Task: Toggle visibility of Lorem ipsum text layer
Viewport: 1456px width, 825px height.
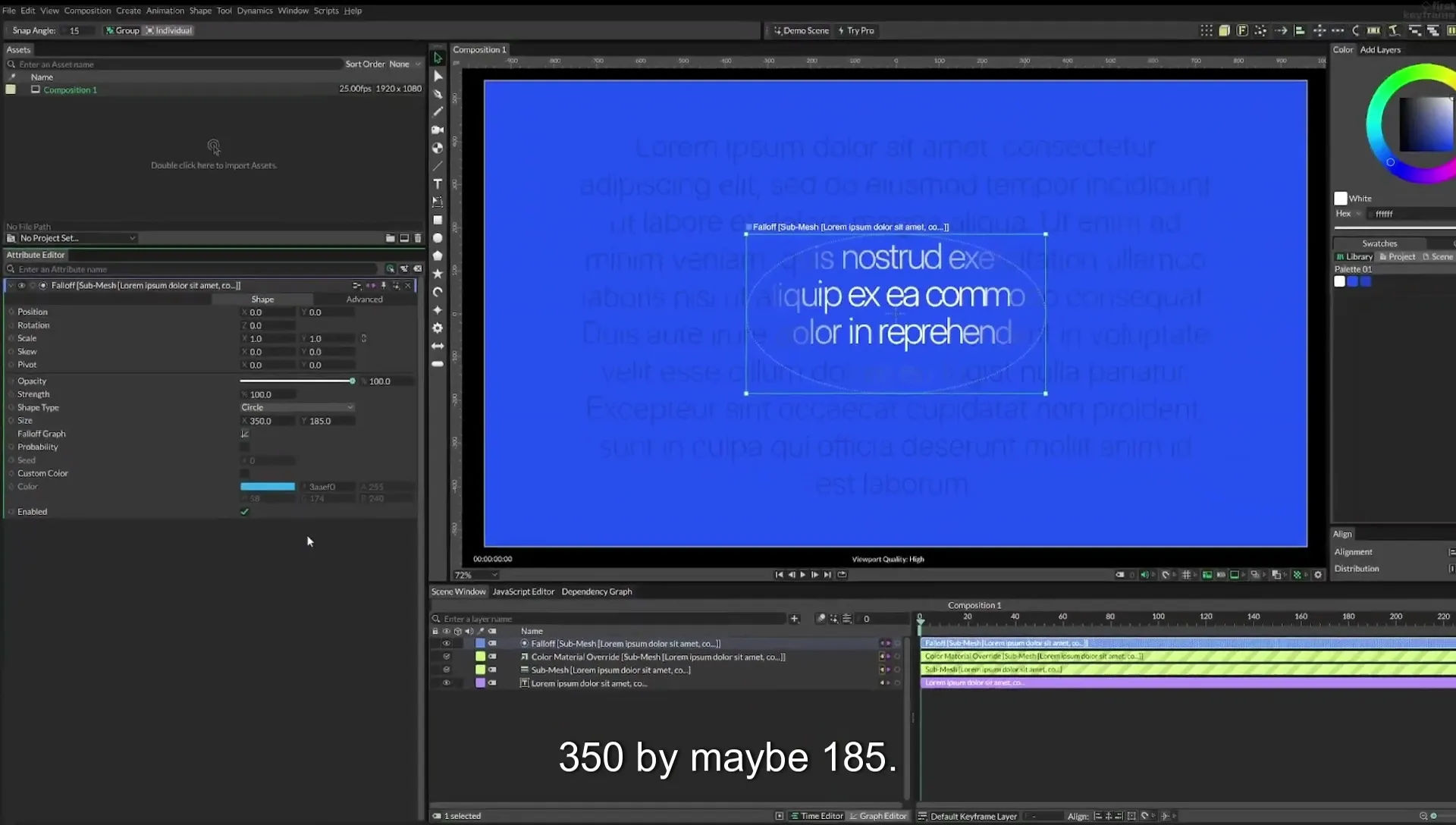Action: point(447,683)
